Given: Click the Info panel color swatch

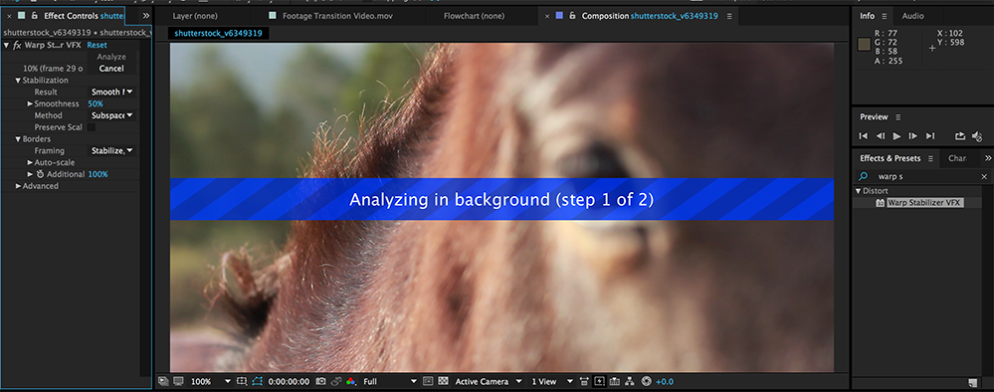Looking at the screenshot, I should 863,44.
